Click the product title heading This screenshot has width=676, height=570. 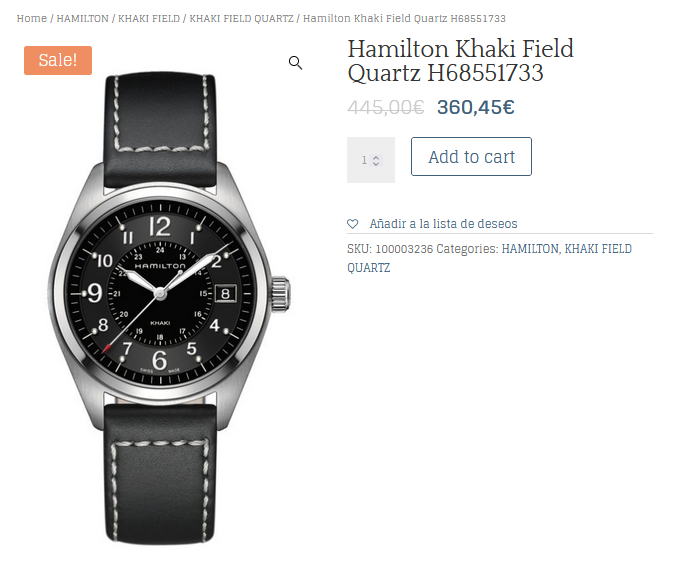460,60
